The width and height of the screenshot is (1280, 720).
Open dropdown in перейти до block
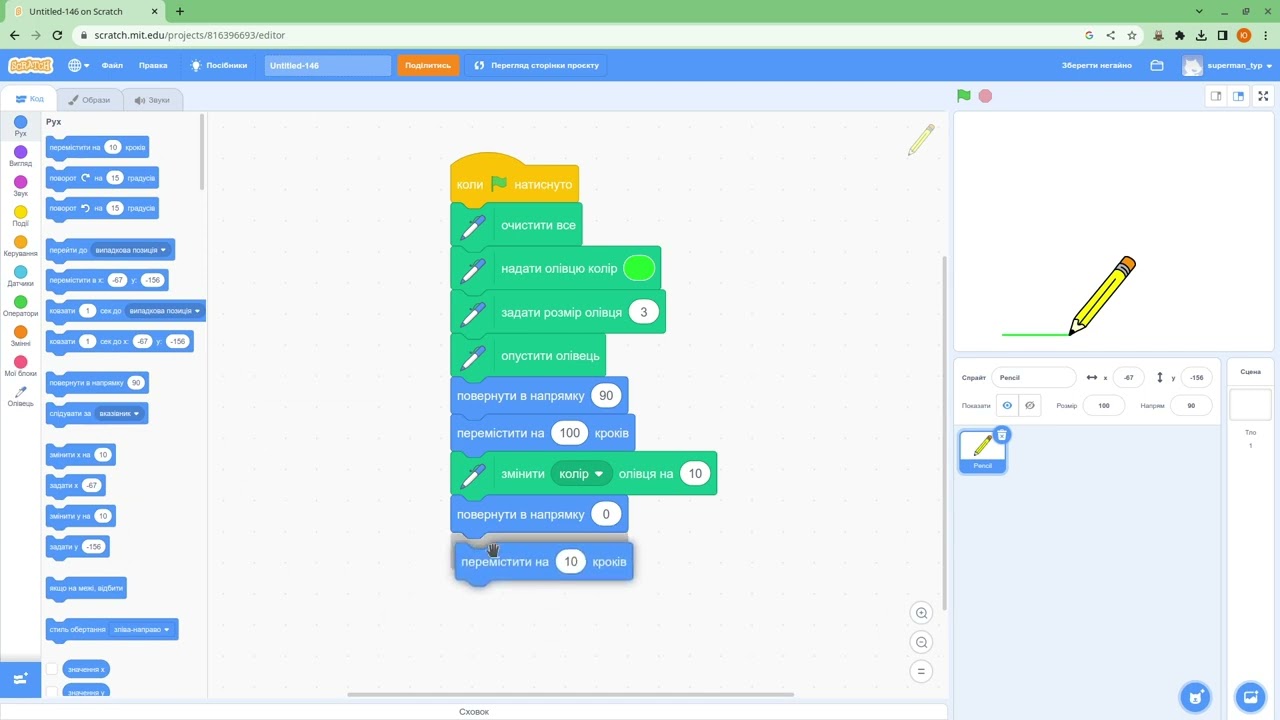[x=131, y=250]
